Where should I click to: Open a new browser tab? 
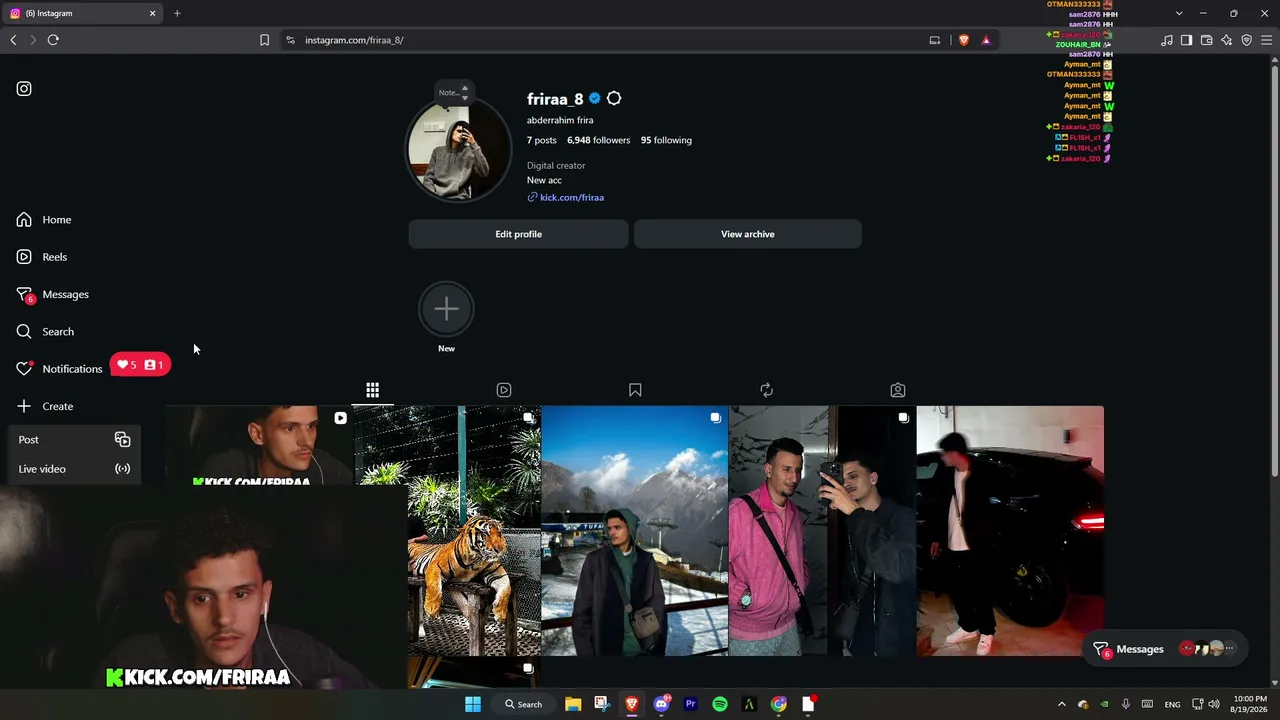coord(177,13)
